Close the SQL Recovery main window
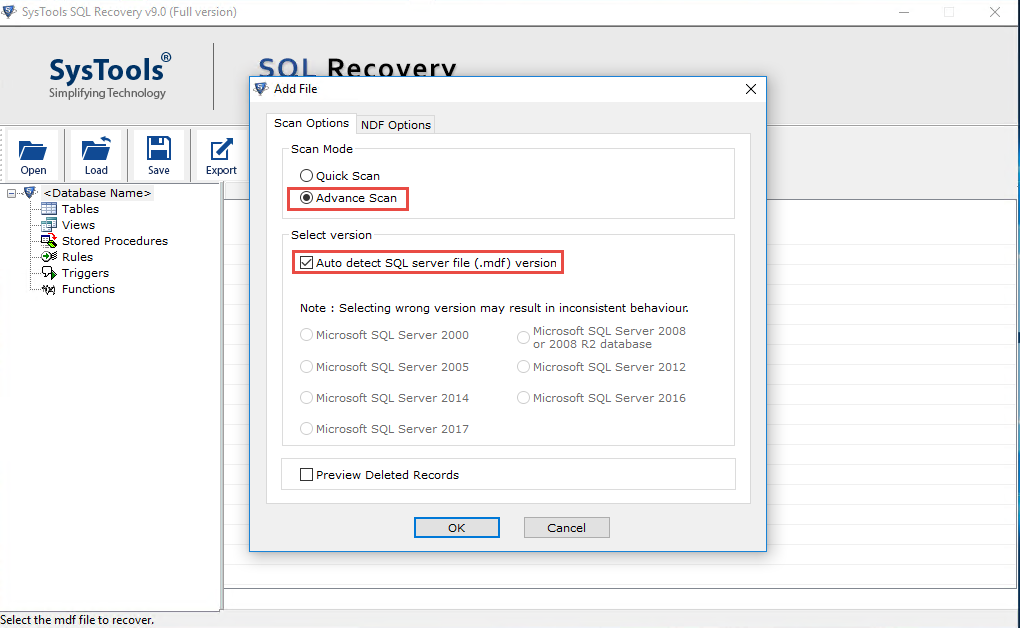This screenshot has height=628, width=1020. pos(995,12)
